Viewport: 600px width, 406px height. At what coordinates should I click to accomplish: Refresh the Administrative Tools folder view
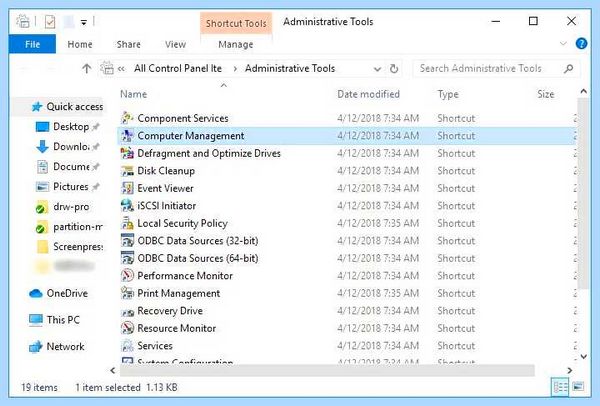click(x=394, y=69)
